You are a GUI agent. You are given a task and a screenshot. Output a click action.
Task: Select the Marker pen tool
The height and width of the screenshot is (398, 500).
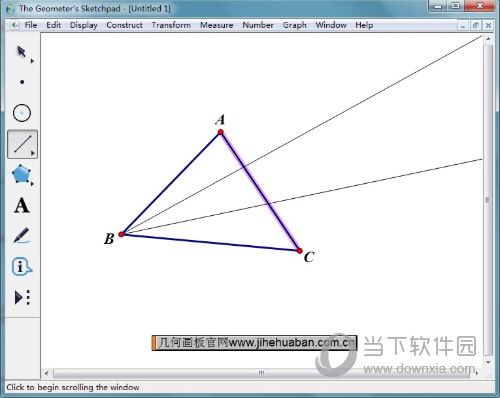pos(21,235)
